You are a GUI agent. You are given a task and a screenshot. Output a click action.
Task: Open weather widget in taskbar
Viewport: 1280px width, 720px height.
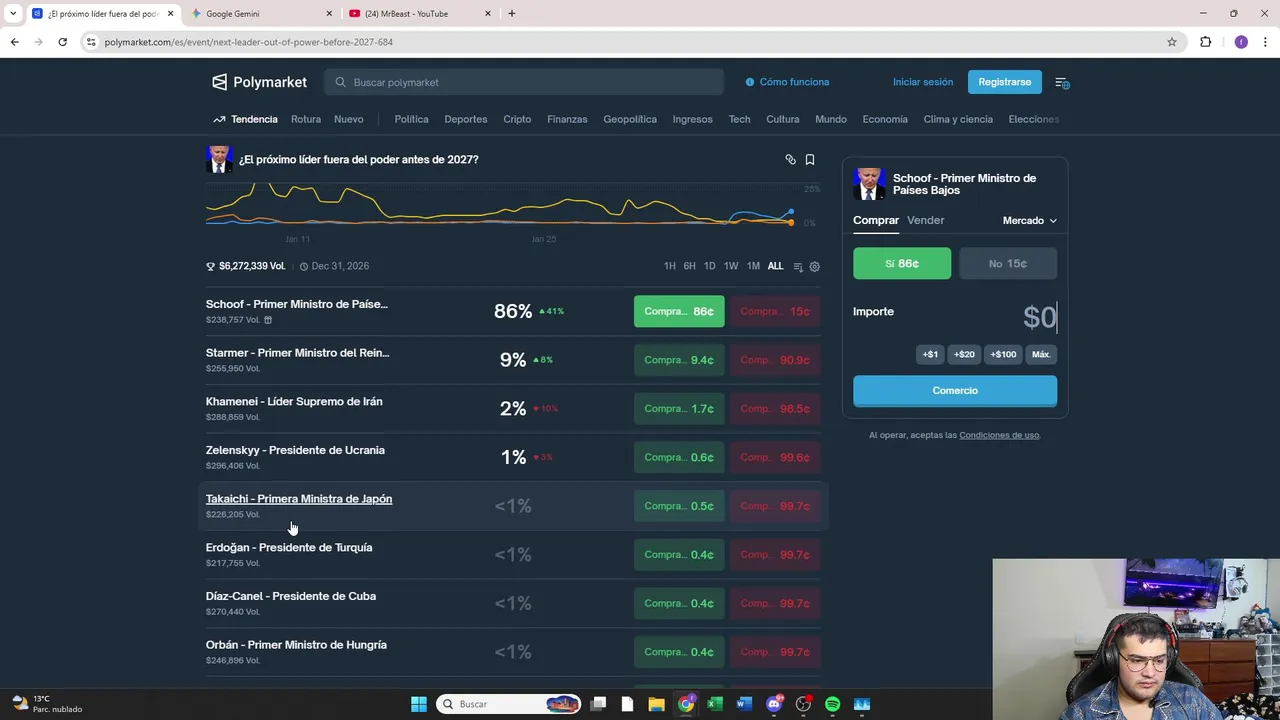(46, 704)
